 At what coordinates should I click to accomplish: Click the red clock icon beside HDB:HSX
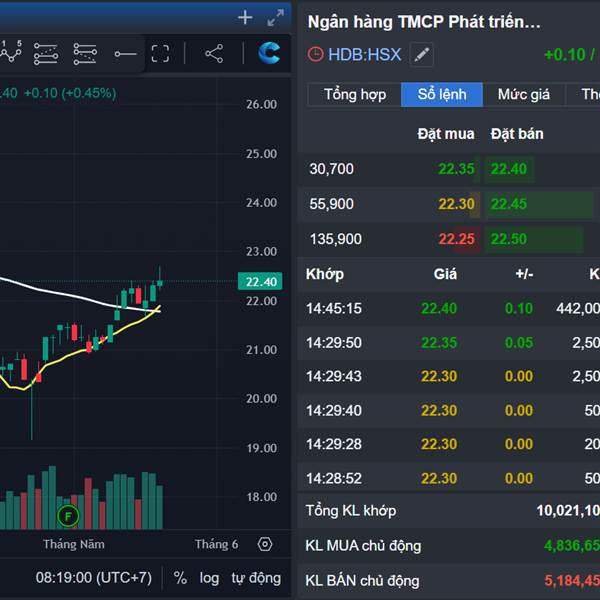pos(316,54)
